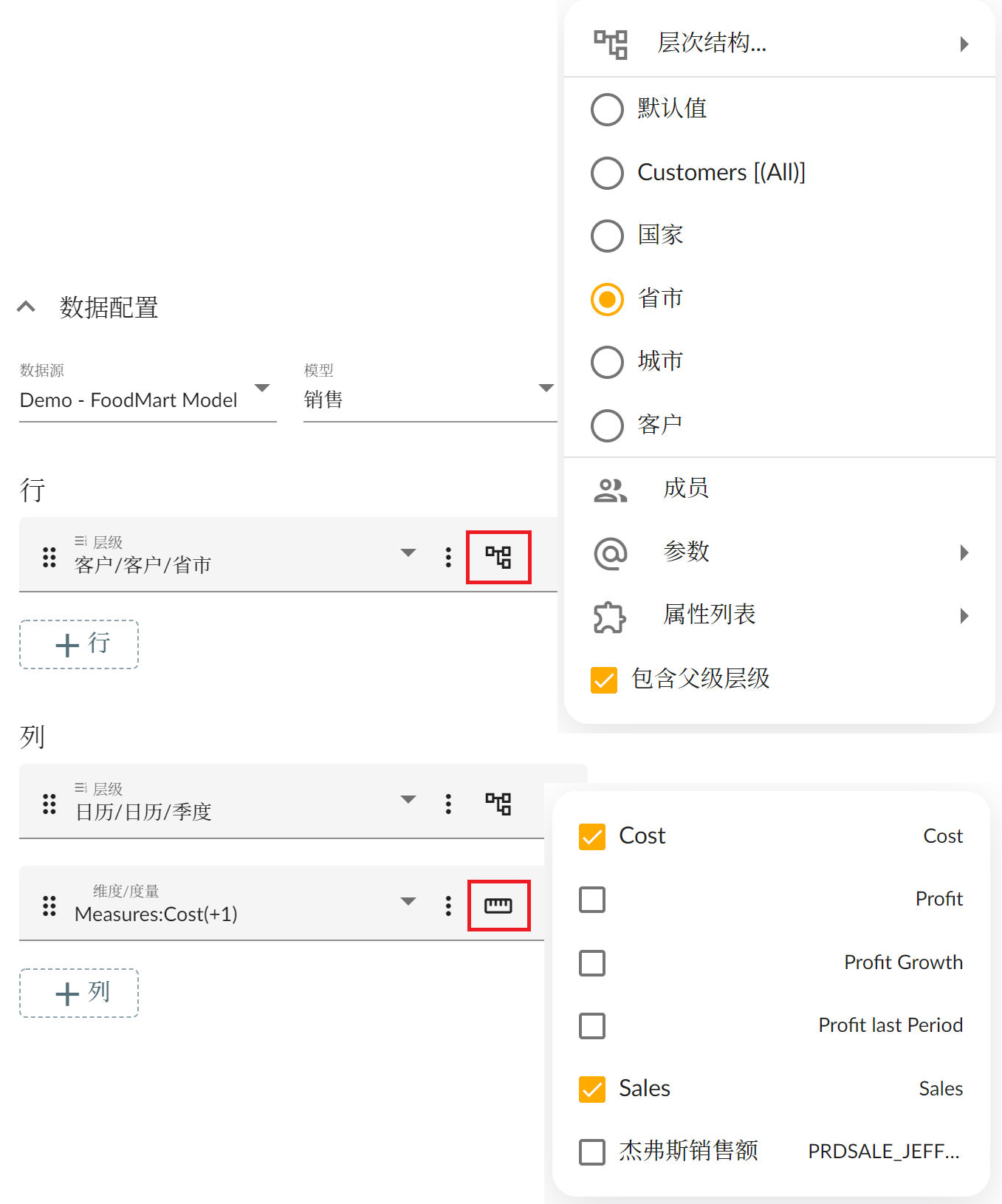Click hierarchy icon on 日历/日历/季度 row
The height and width of the screenshot is (1204, 1002).
(x=498, y=804)
